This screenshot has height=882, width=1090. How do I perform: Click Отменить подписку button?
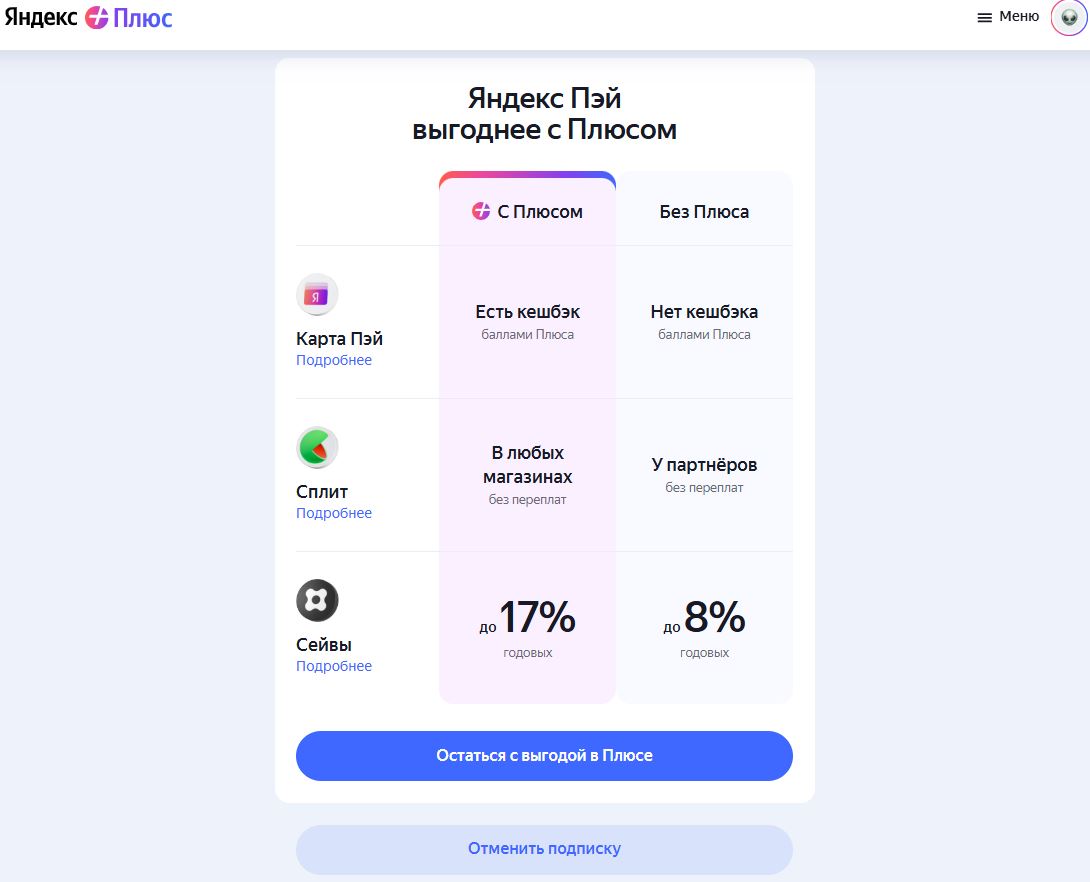[544, 849]
